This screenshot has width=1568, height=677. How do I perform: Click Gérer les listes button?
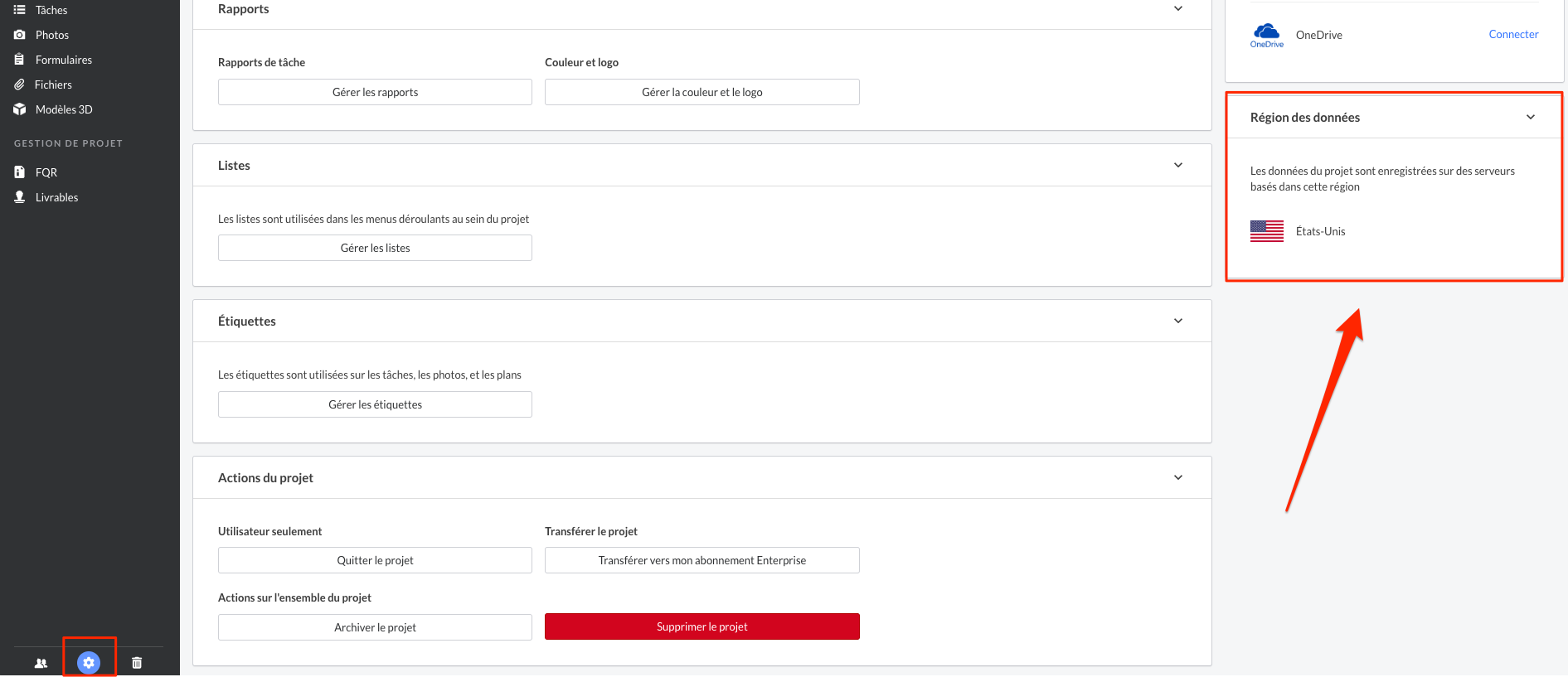[x=375, y=248]
